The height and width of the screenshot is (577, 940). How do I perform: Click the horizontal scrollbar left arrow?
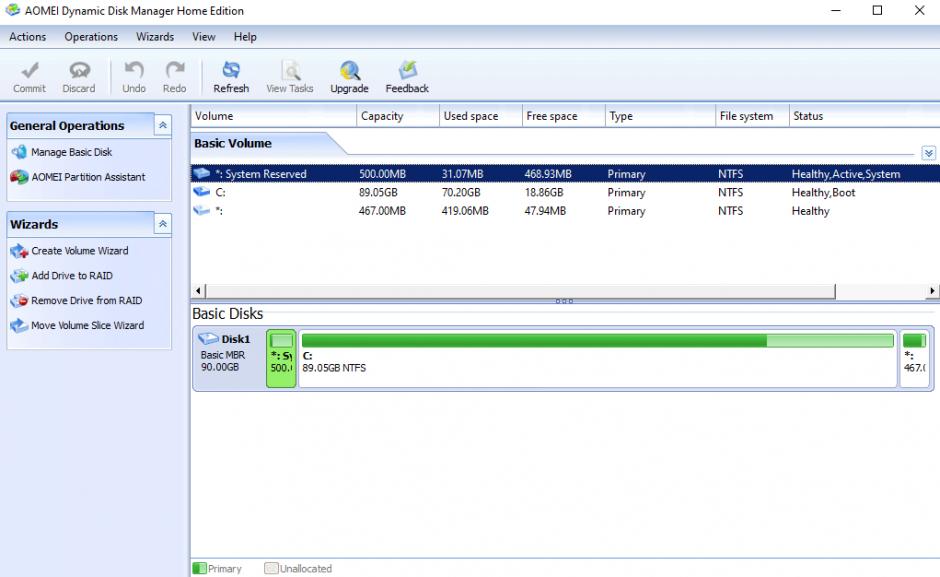(x=198, y=291)
